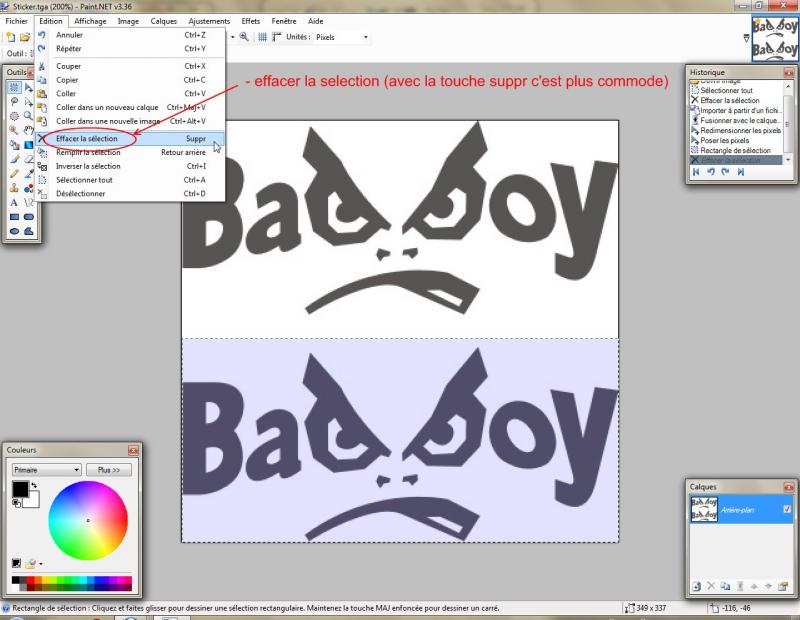Select Redimensionner les pixels history entry
The width and height of the screenshot is (800, 620).
pyautogui.click(x=735, y=131)
